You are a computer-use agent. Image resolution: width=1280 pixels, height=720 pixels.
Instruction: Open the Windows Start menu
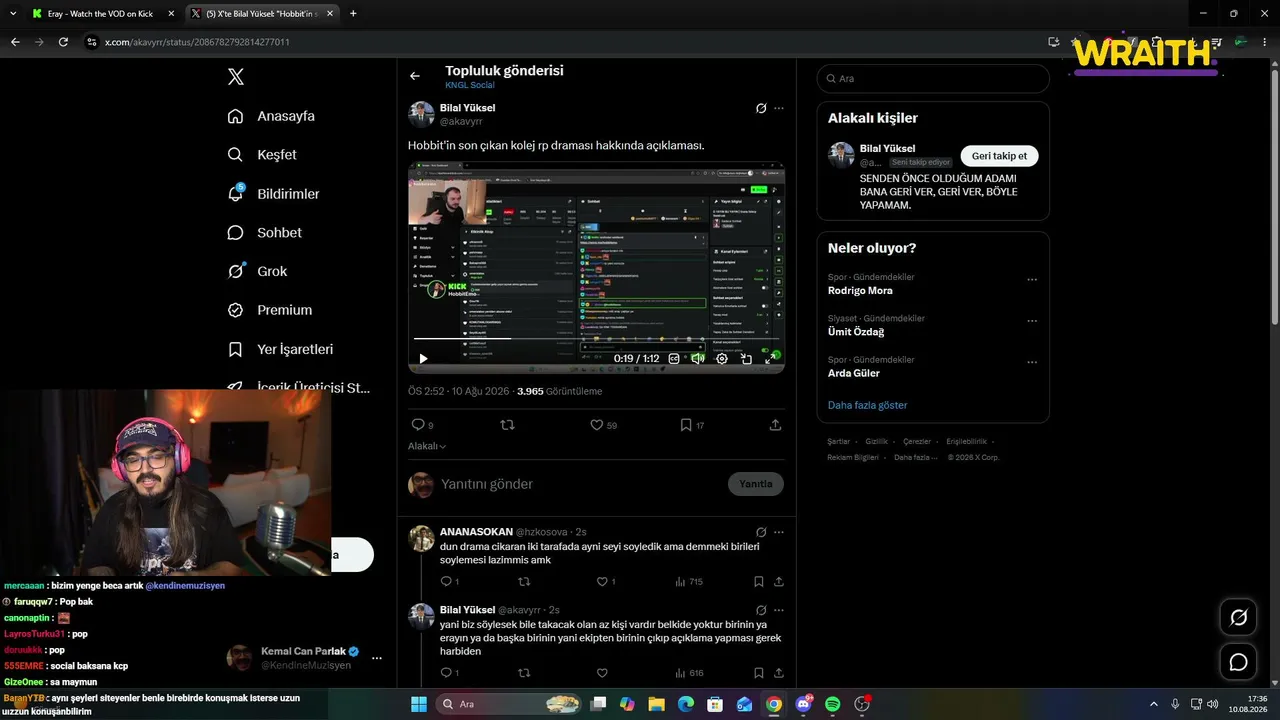419,704
